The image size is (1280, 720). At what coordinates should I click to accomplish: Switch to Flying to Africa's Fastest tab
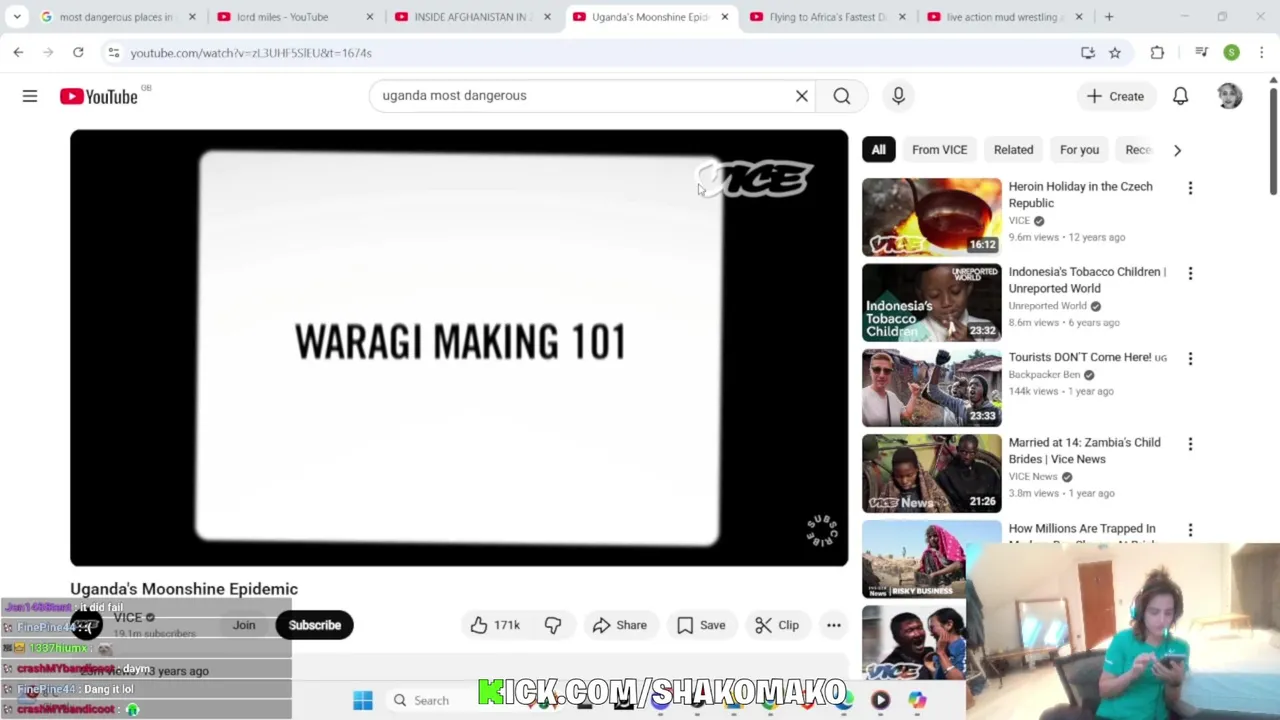pyautogui.click(x=827, y=17)
